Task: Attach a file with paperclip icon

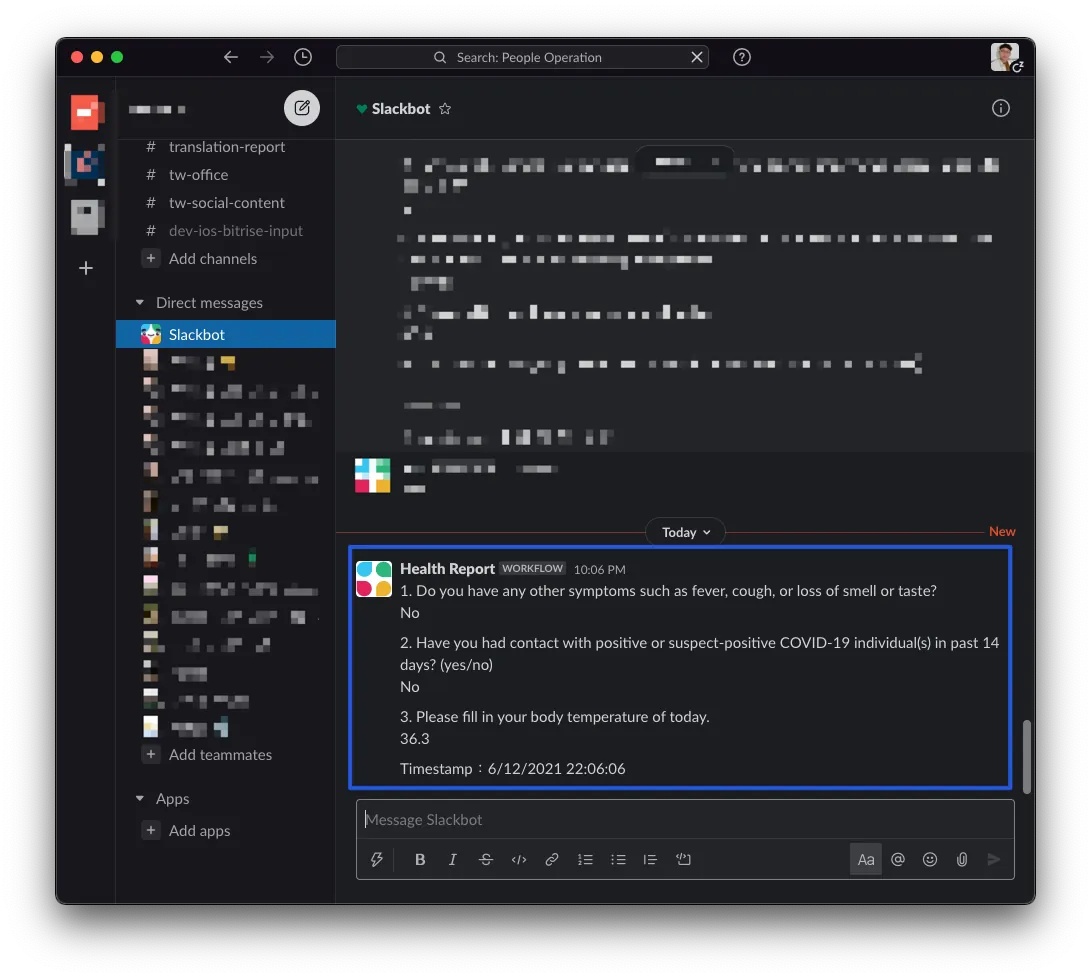Action: point(962,859)
